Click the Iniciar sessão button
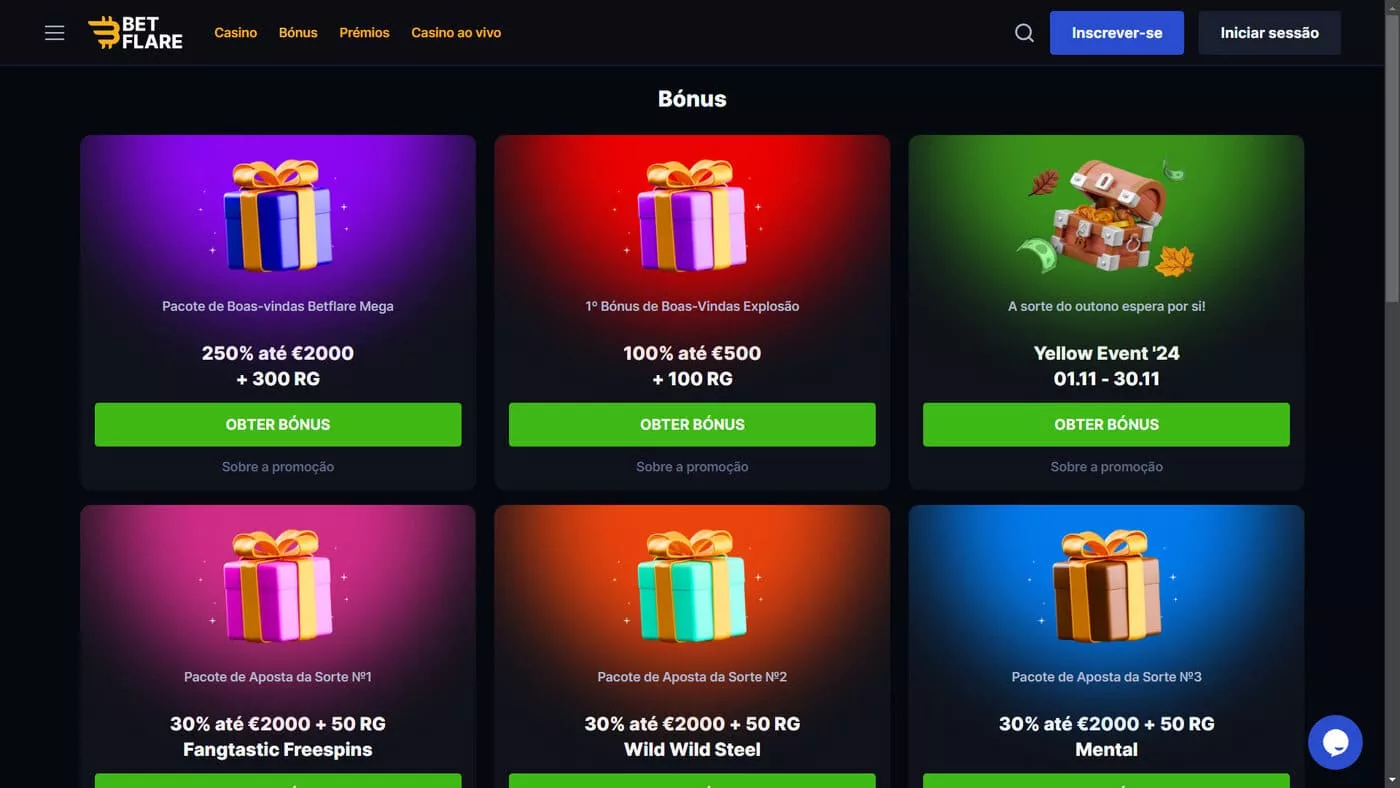 pyautogui.click(x=1269, y=33)
